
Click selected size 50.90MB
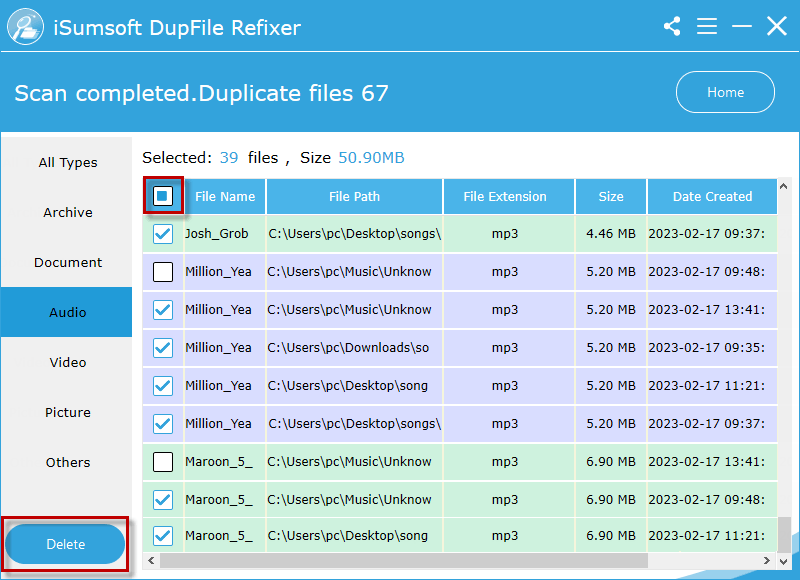tap(371, 158)
